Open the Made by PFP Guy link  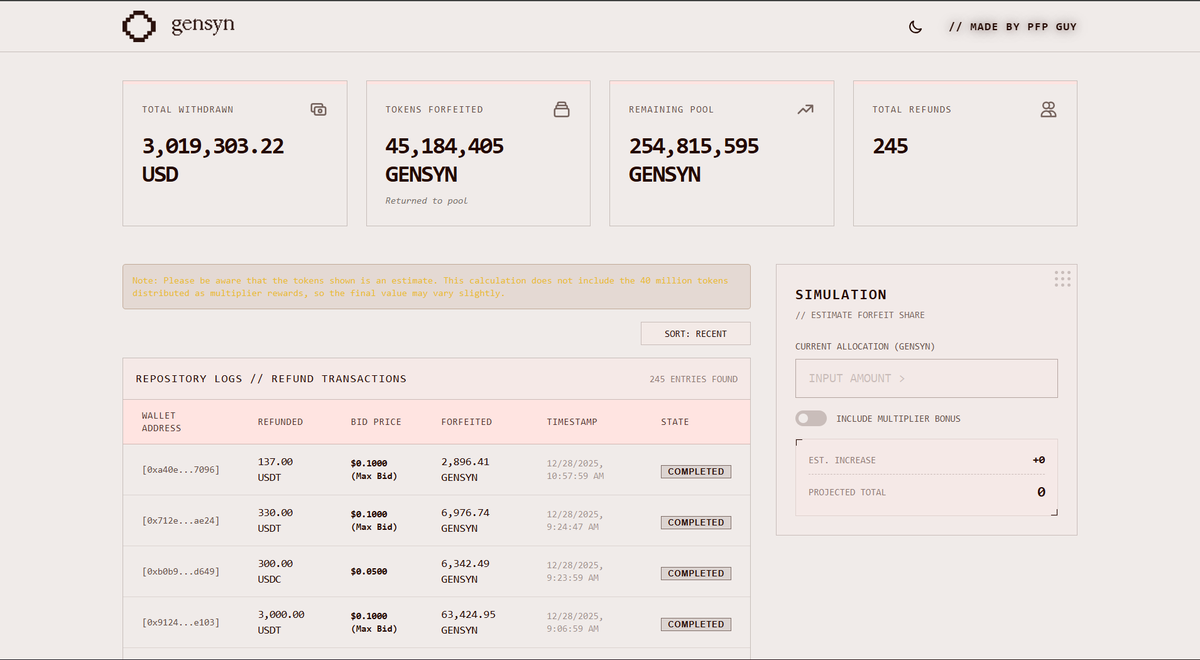coord(1013,27)
